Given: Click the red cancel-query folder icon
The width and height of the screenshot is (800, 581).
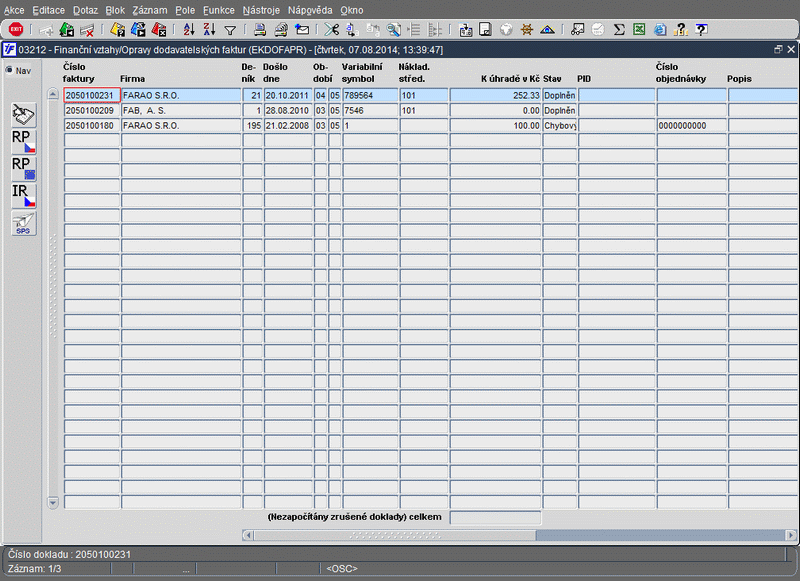Looking at the screenshot, I should tap(159, 30).
